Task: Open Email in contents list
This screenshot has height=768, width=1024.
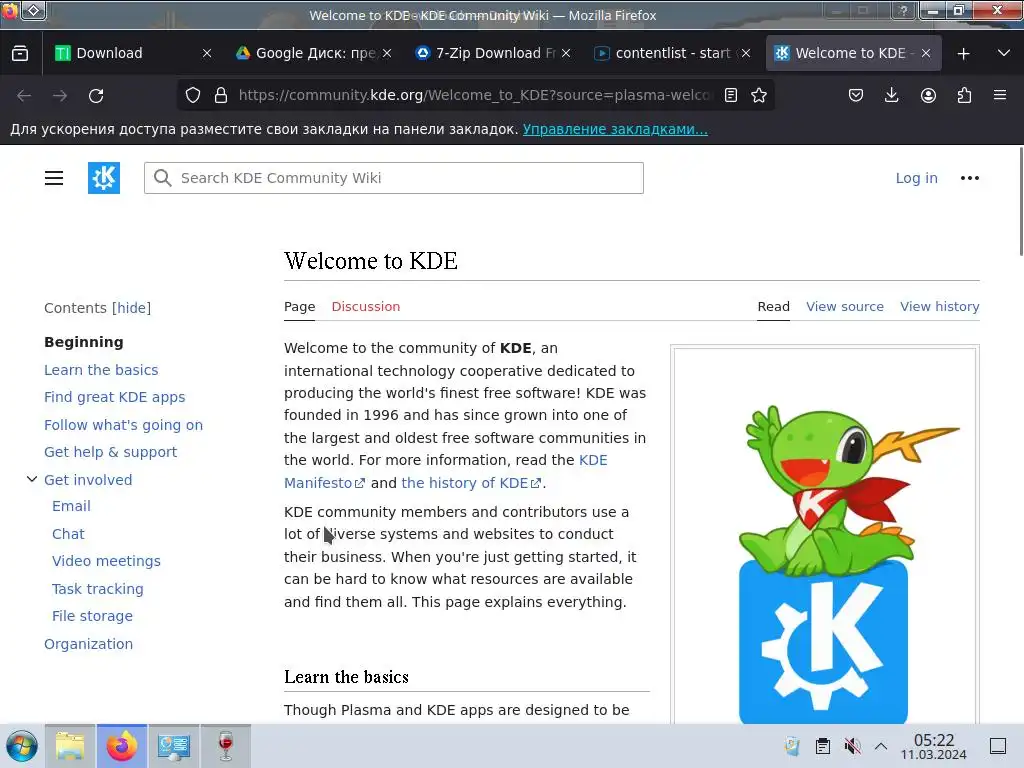Action: point(71,506)
